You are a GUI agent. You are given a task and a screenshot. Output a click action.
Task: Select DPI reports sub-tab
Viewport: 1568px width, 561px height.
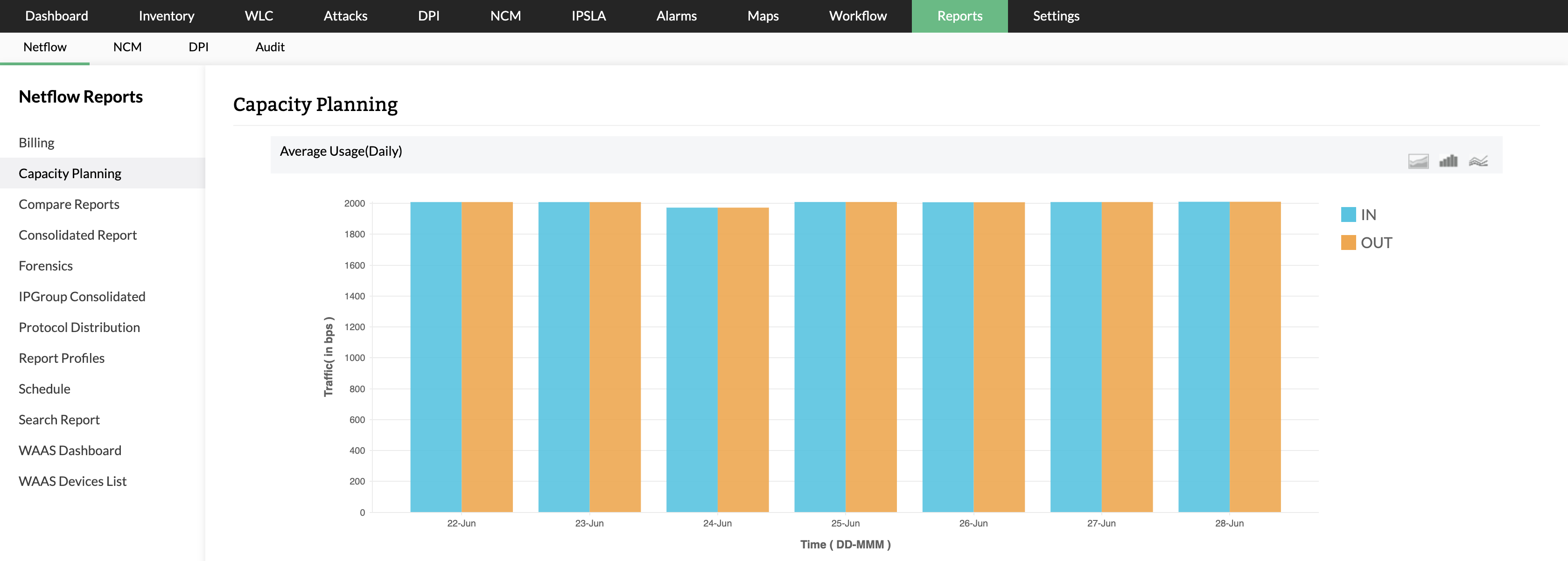(x=198, y=48)
